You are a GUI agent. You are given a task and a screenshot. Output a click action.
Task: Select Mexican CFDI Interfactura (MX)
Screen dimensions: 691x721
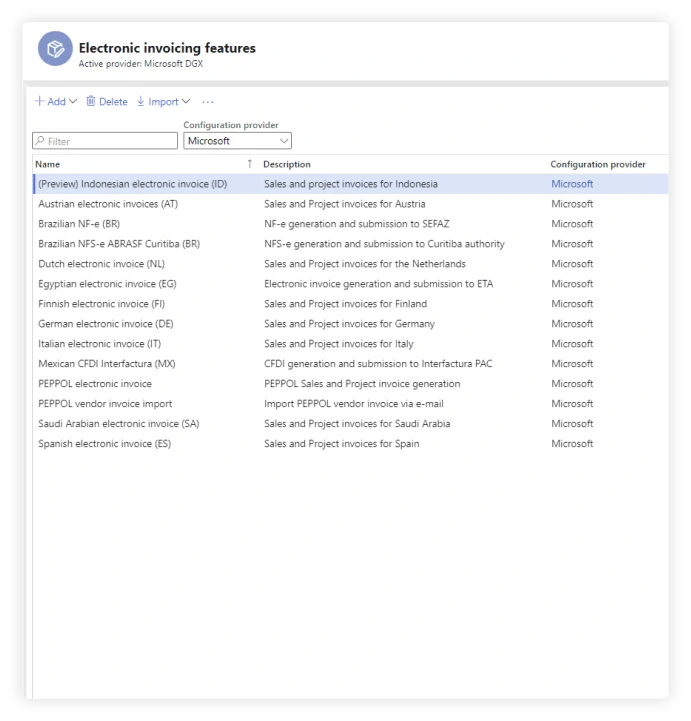107,364
